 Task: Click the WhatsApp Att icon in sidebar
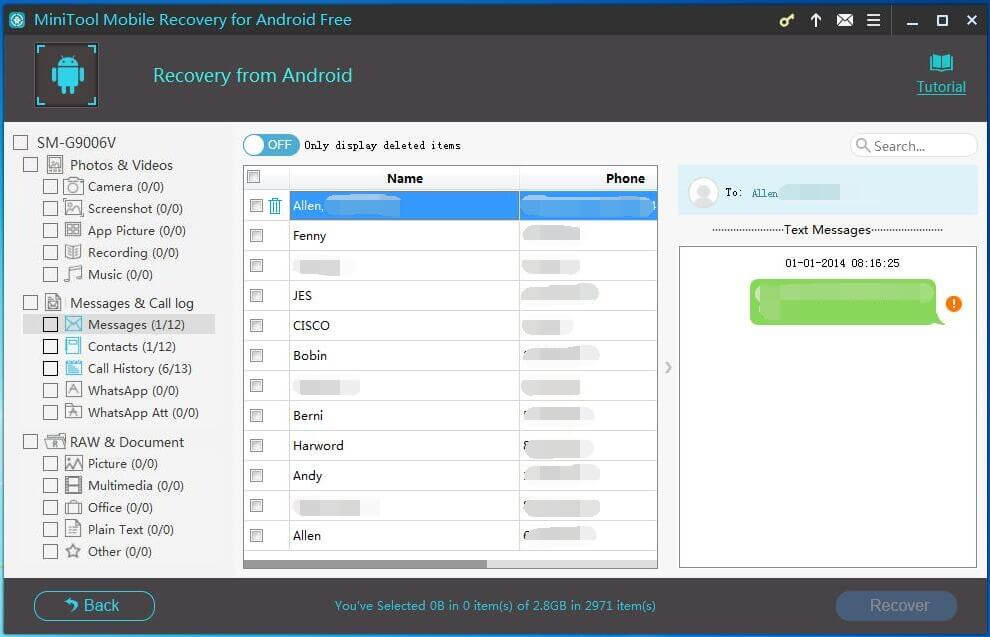(x=73, y=412)
